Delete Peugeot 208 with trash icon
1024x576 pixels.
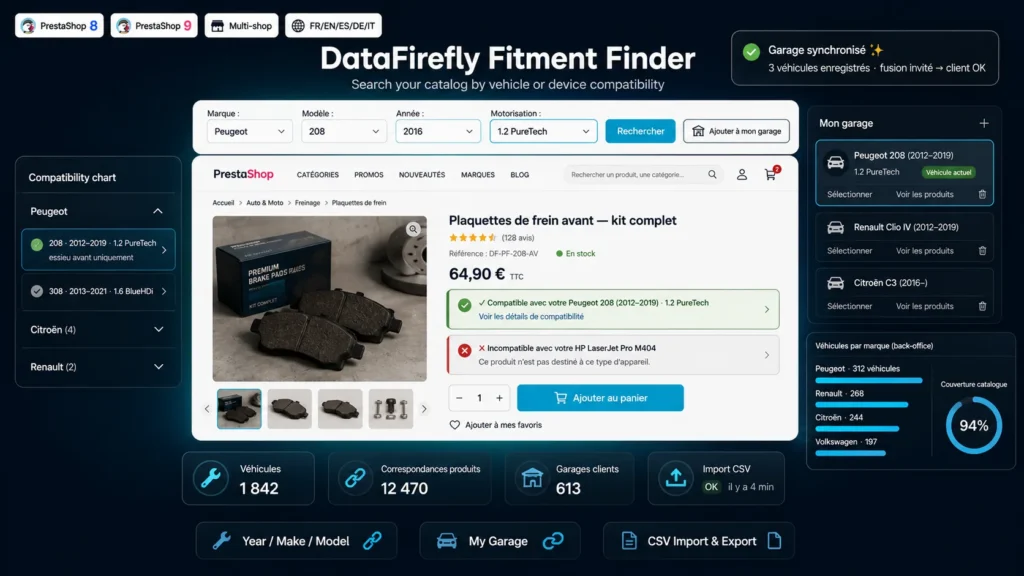(x=982, y=195)
